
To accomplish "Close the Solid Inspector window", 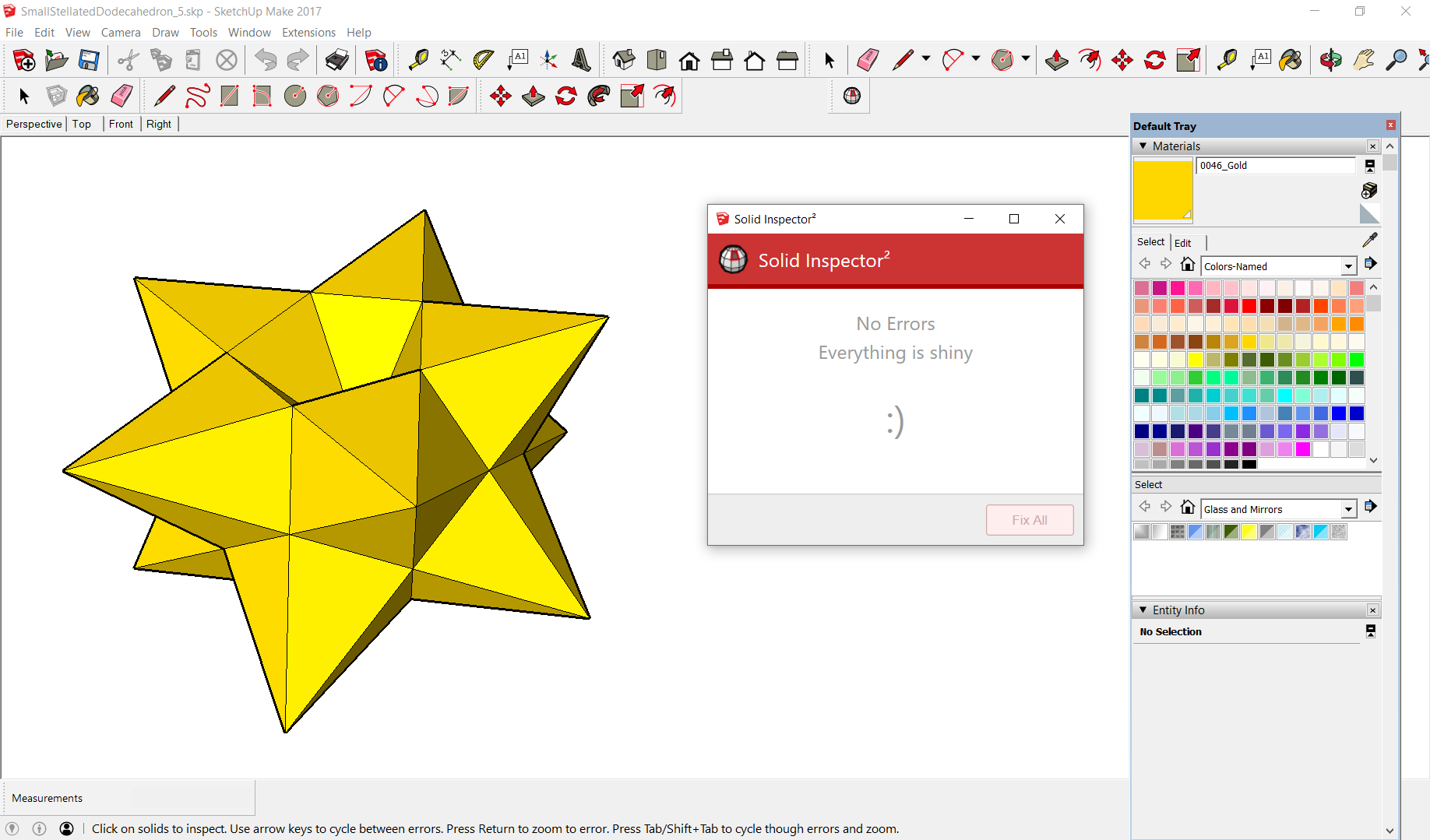I will [1060, 219].
